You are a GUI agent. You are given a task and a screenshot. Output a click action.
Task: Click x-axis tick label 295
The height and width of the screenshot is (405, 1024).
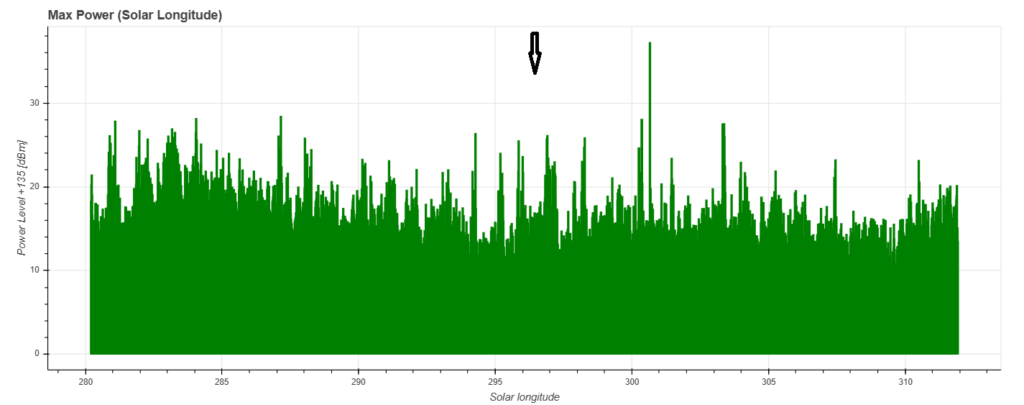(495, 381)
